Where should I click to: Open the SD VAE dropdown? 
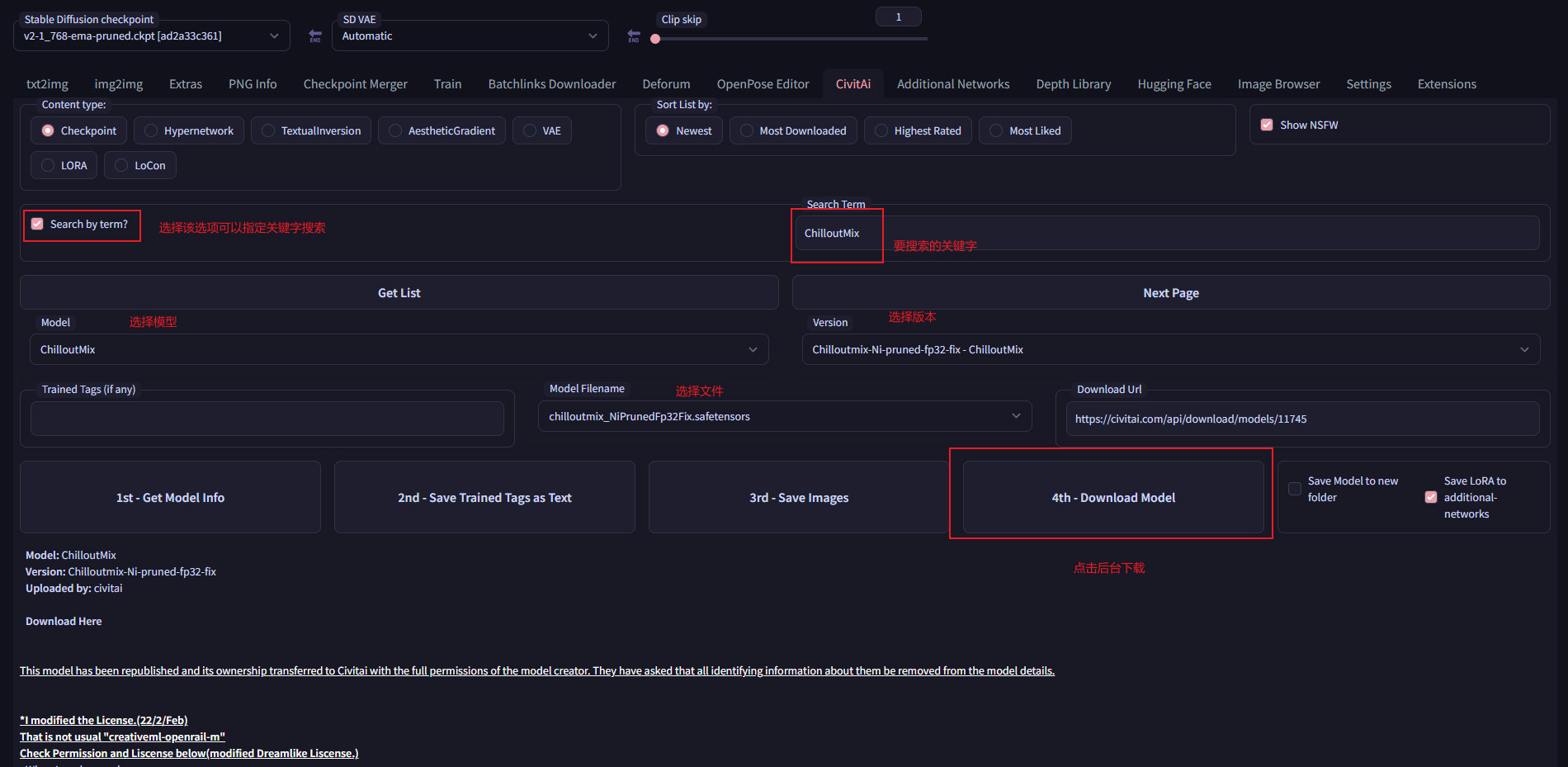(x=470, y=36)
